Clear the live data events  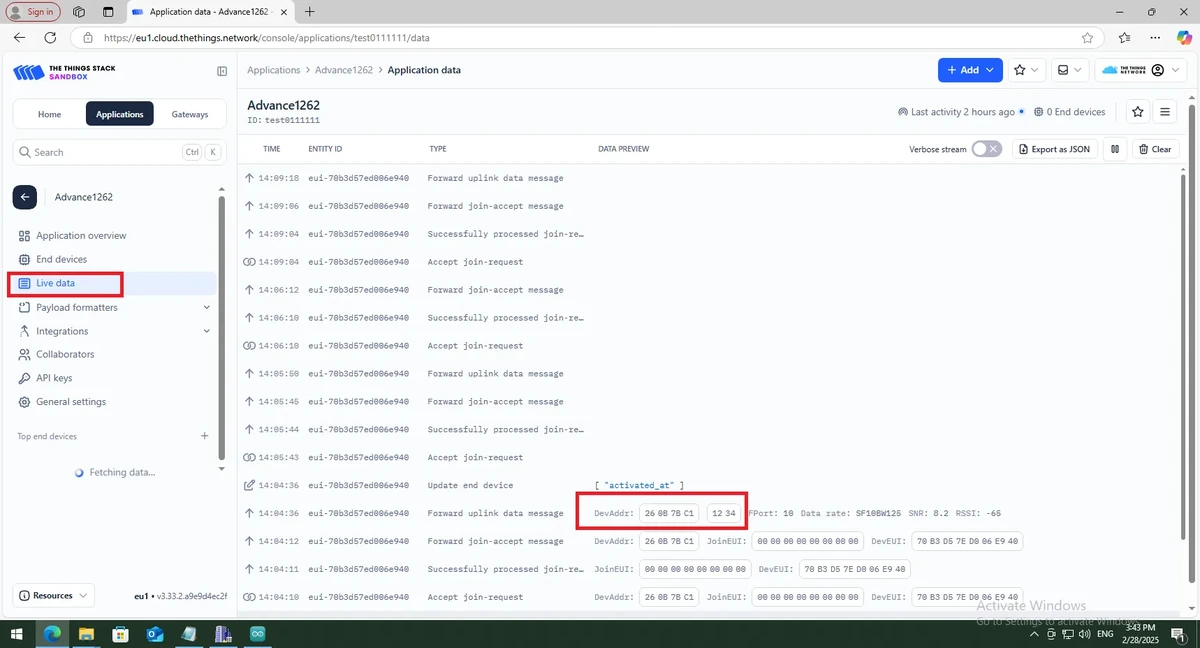coord(1154,149)
